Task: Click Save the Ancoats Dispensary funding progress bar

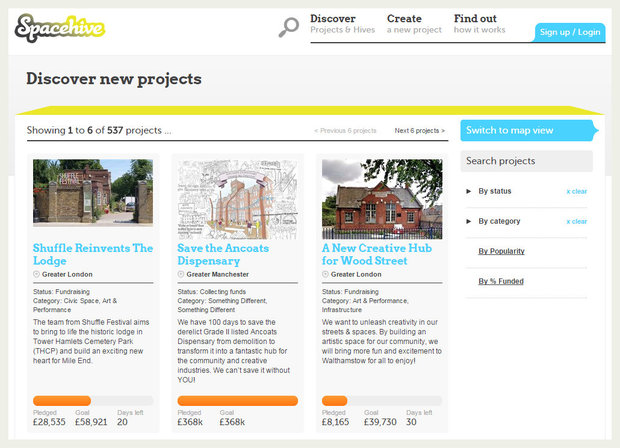Action: (237, 401)
